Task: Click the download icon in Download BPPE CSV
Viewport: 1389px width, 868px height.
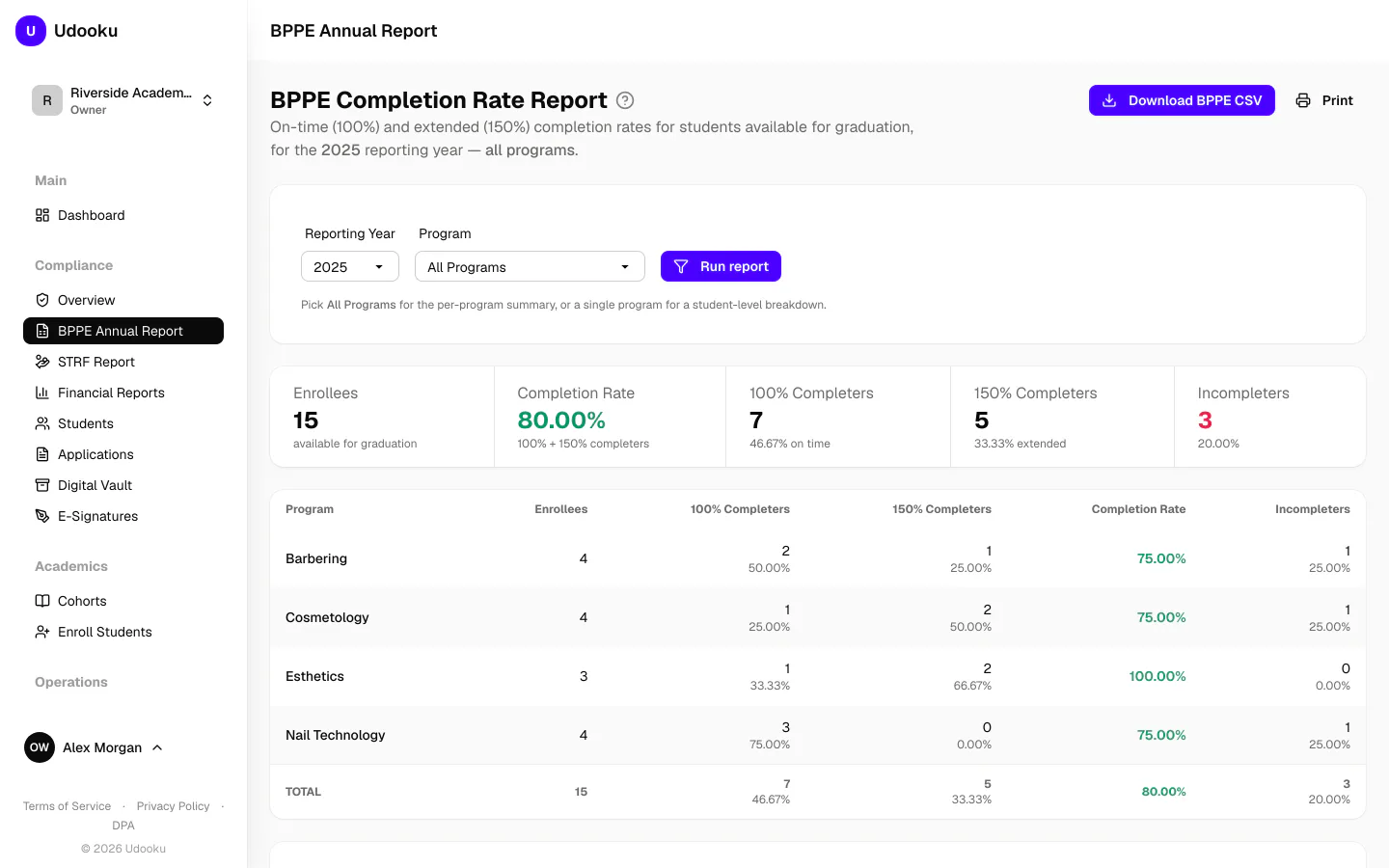Action: pos(1109,100)
